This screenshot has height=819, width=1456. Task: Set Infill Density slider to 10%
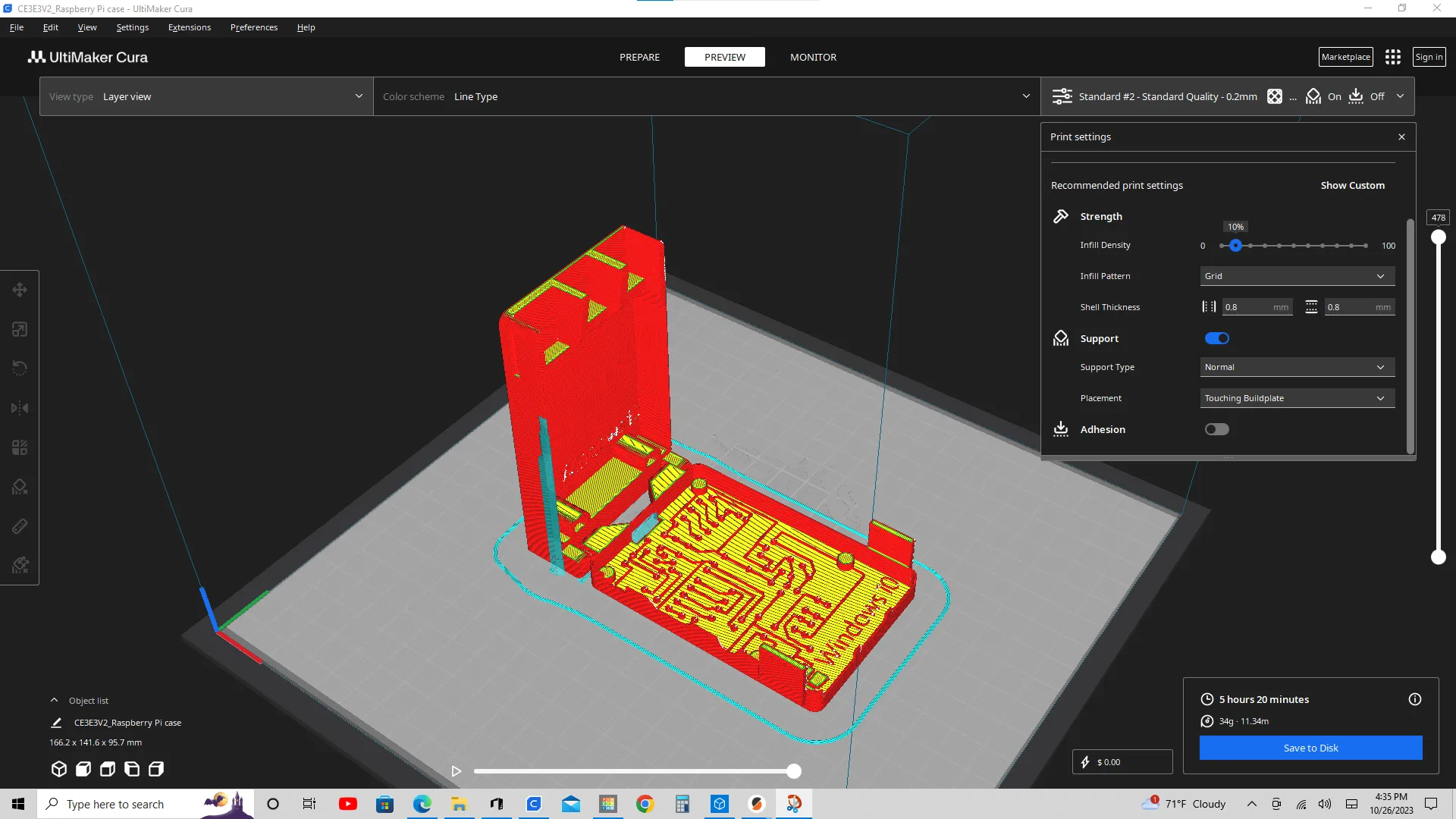point(1236,246)
